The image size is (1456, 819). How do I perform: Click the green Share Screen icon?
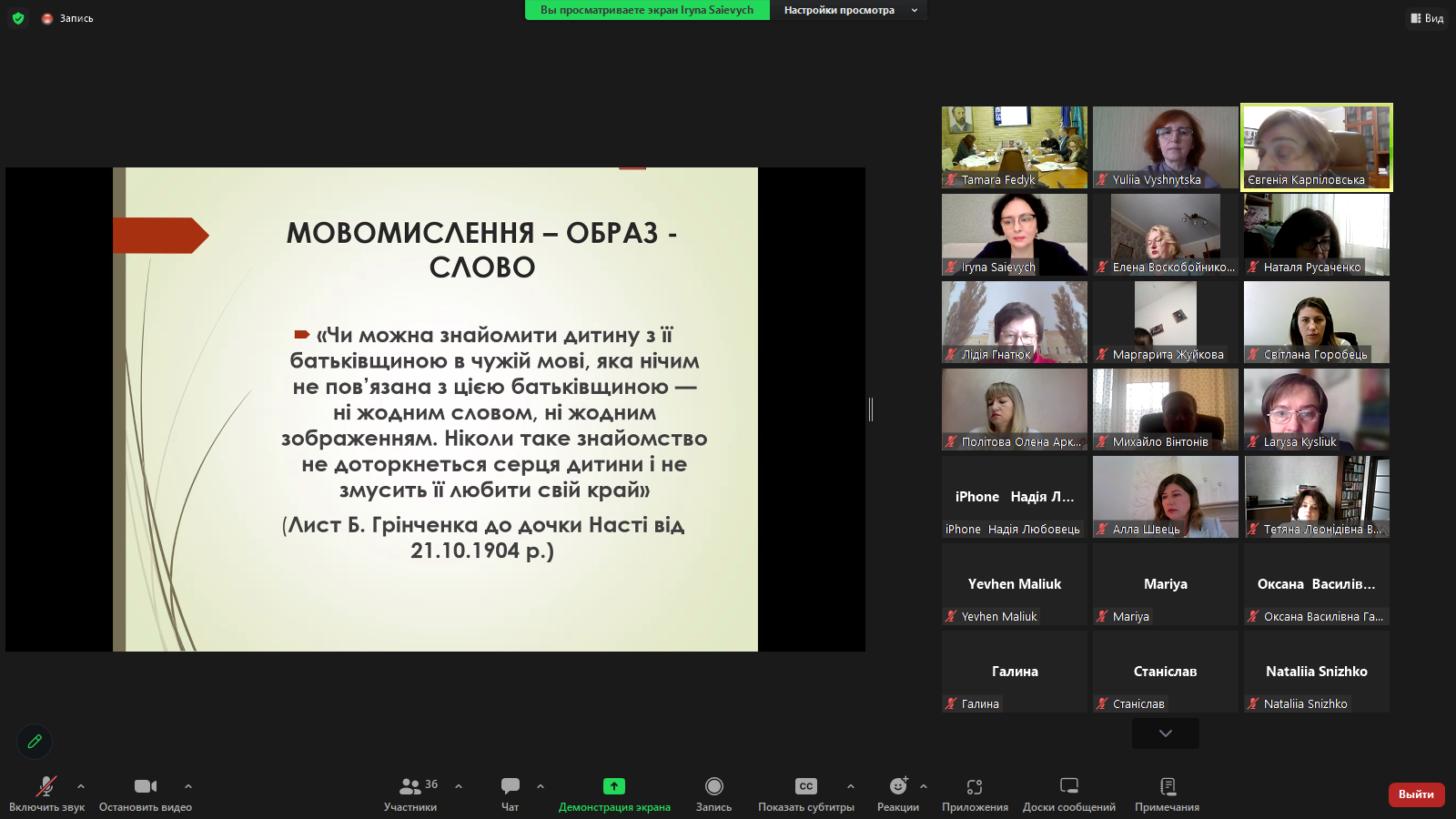(x=614, y=786)
